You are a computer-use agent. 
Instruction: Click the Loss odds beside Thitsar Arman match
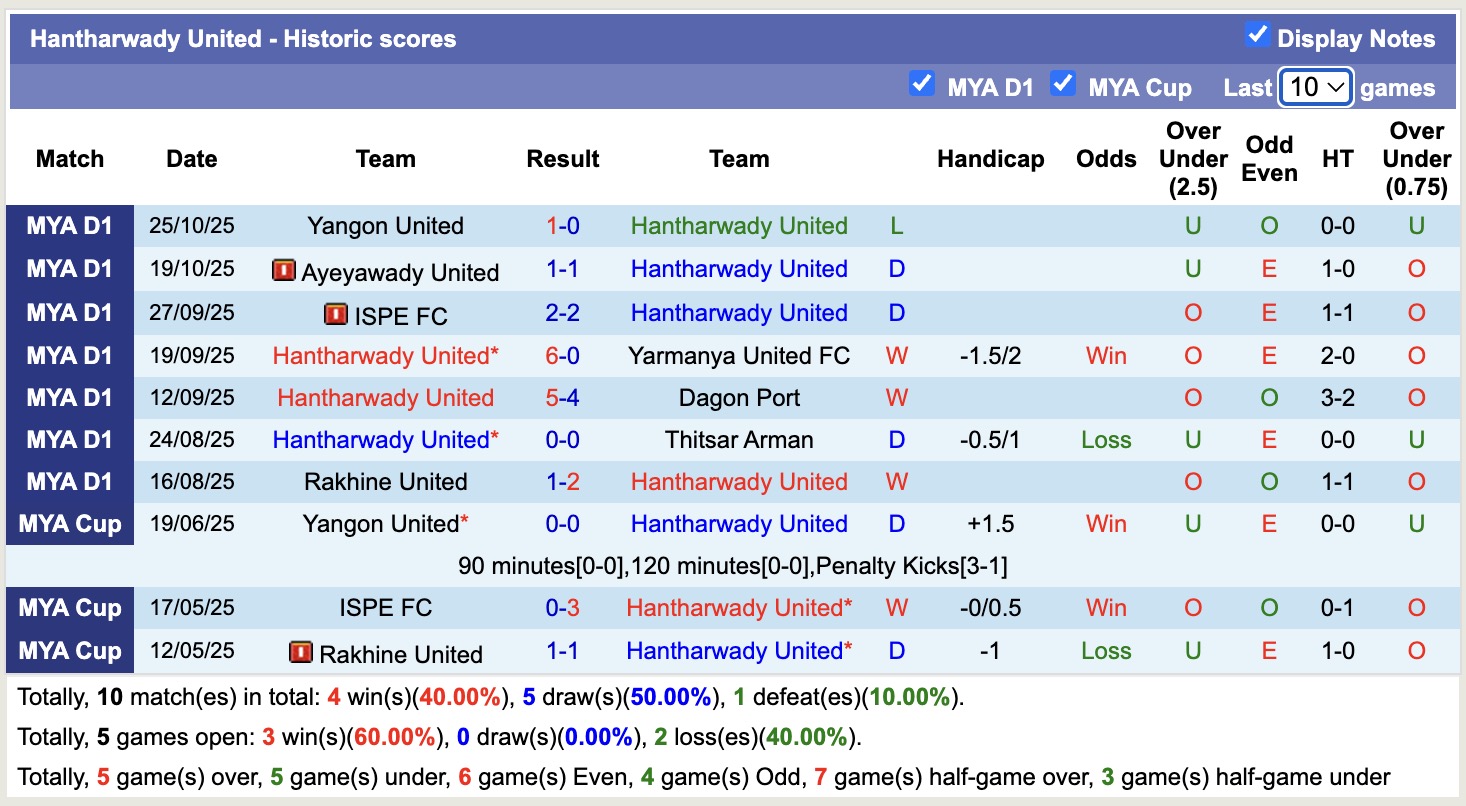click(1105, 439)
